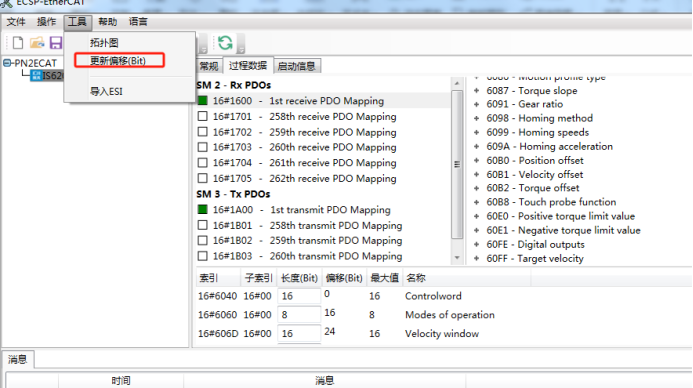This screenshot has height=388, width=693.
Task: Enable 16#1702 259th receive PDO checkbox
Action: click(x=202, y=132)
